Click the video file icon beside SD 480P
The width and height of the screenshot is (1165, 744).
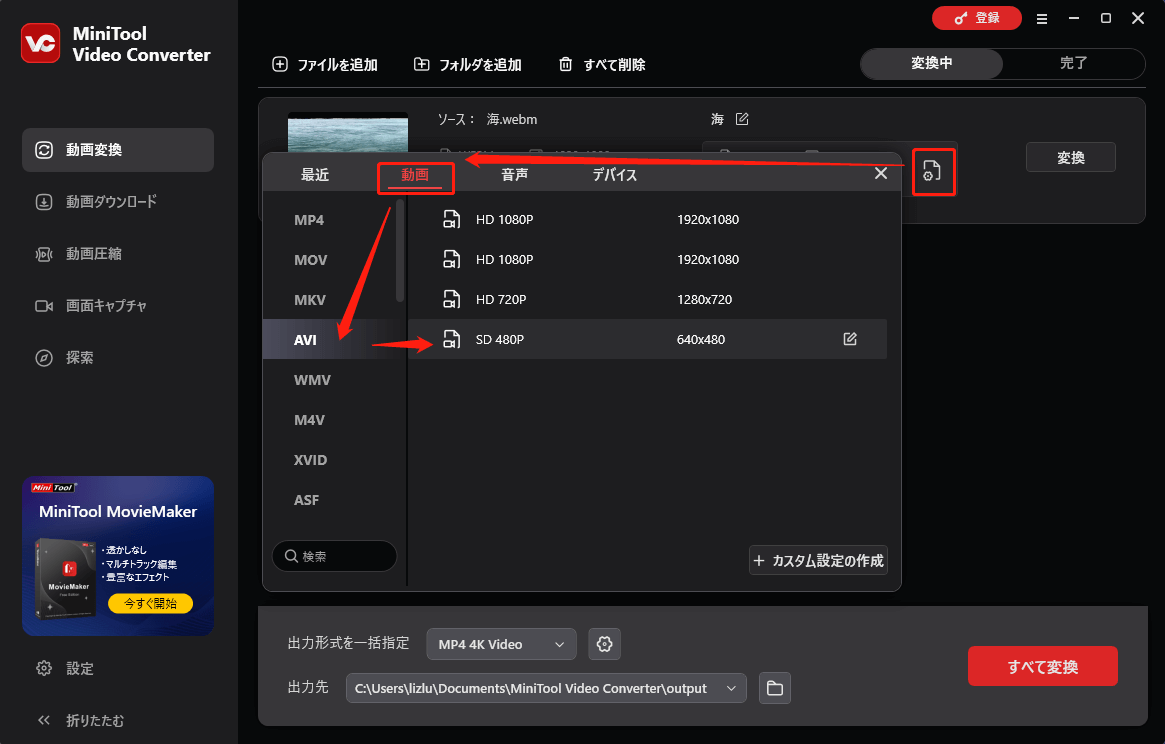pyautogui.click(x=452, y=340)
